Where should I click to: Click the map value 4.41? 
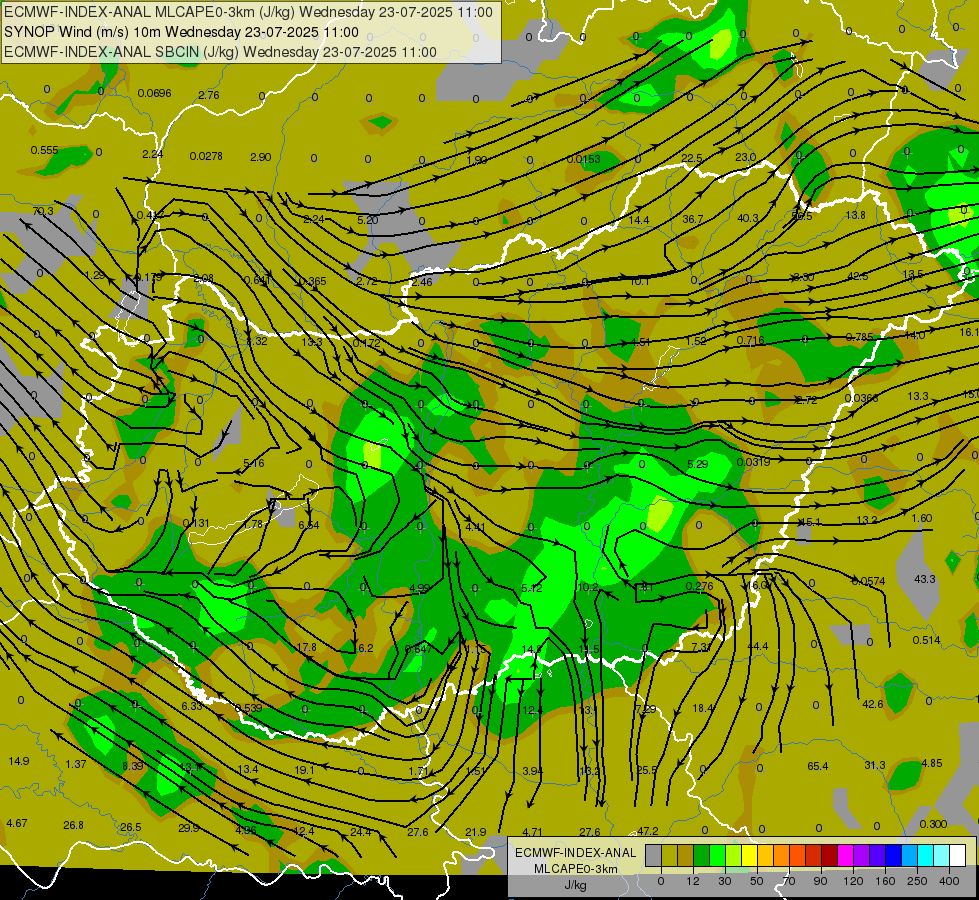tap(475, 527)
